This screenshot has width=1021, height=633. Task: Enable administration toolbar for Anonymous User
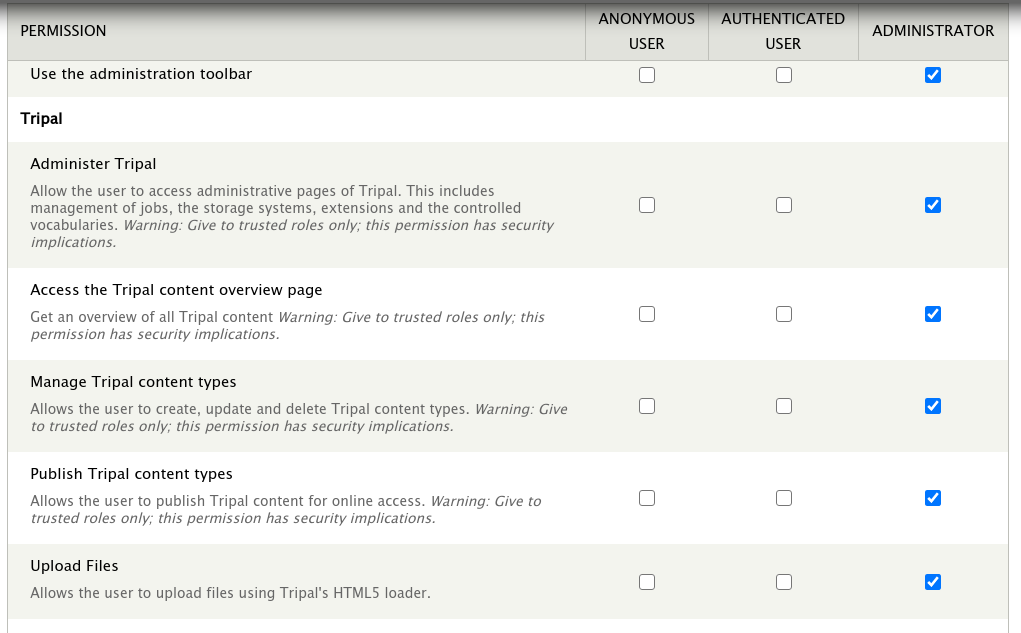[x=647, y=75]
